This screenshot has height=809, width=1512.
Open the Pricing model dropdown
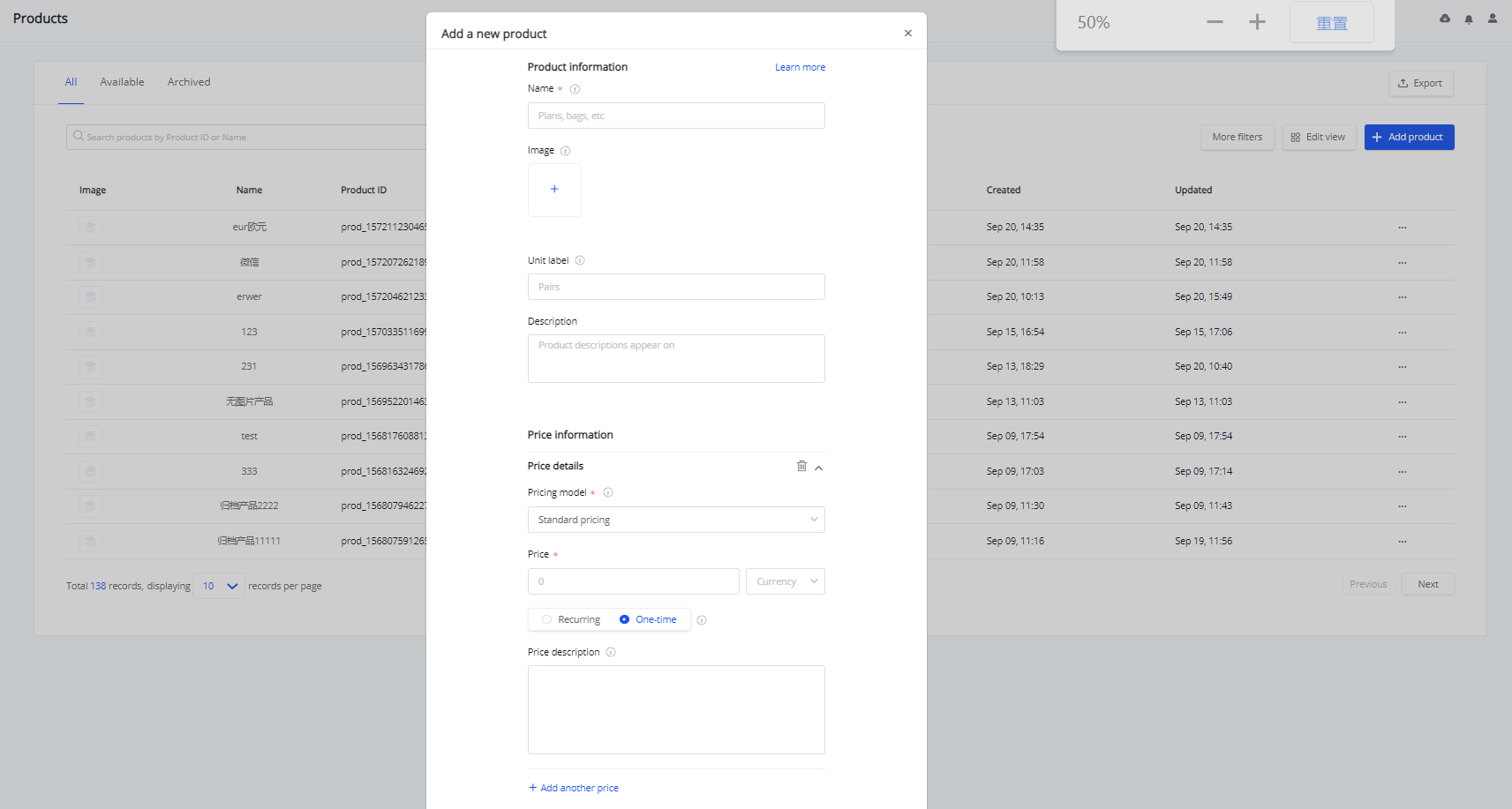click(676, 520)
